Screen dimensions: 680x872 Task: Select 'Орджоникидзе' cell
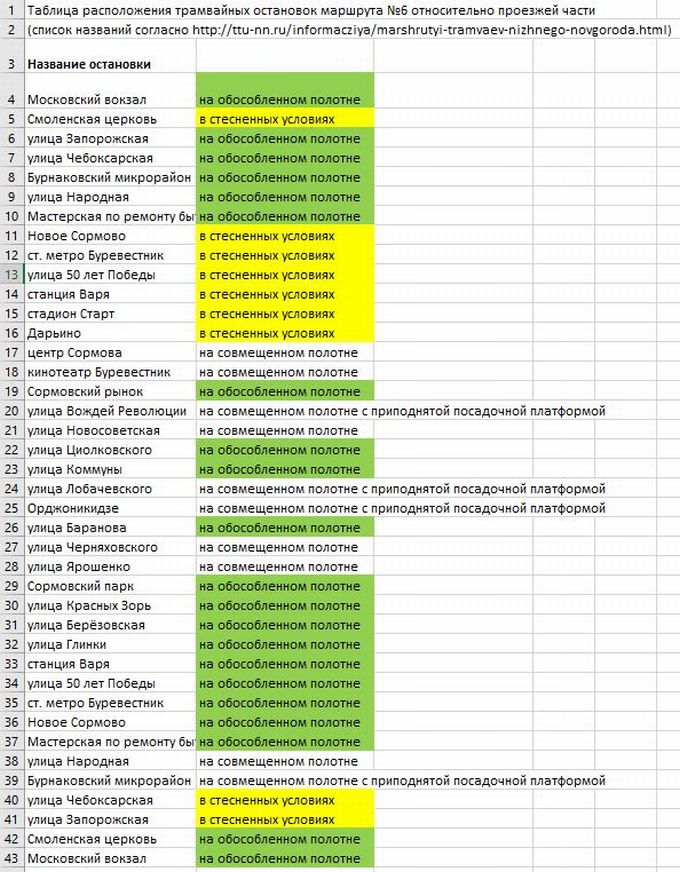click(x=110, y=508)
